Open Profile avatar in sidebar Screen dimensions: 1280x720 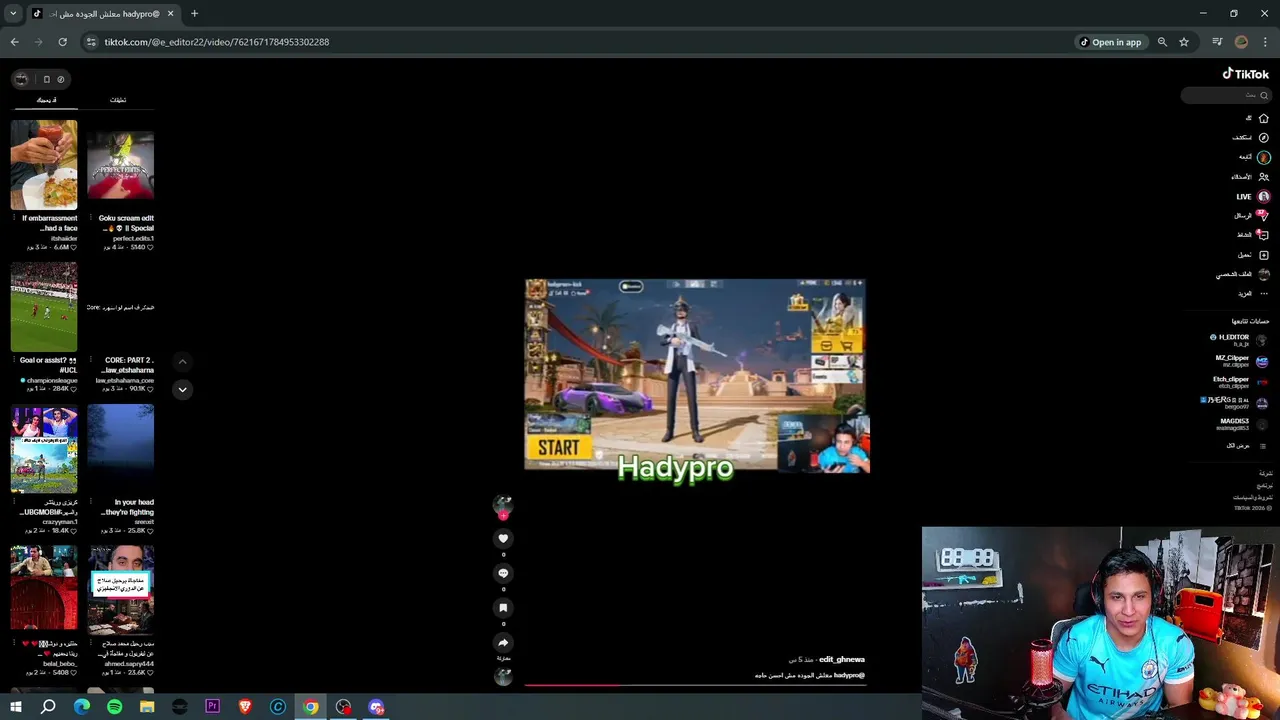point(1263,274)
